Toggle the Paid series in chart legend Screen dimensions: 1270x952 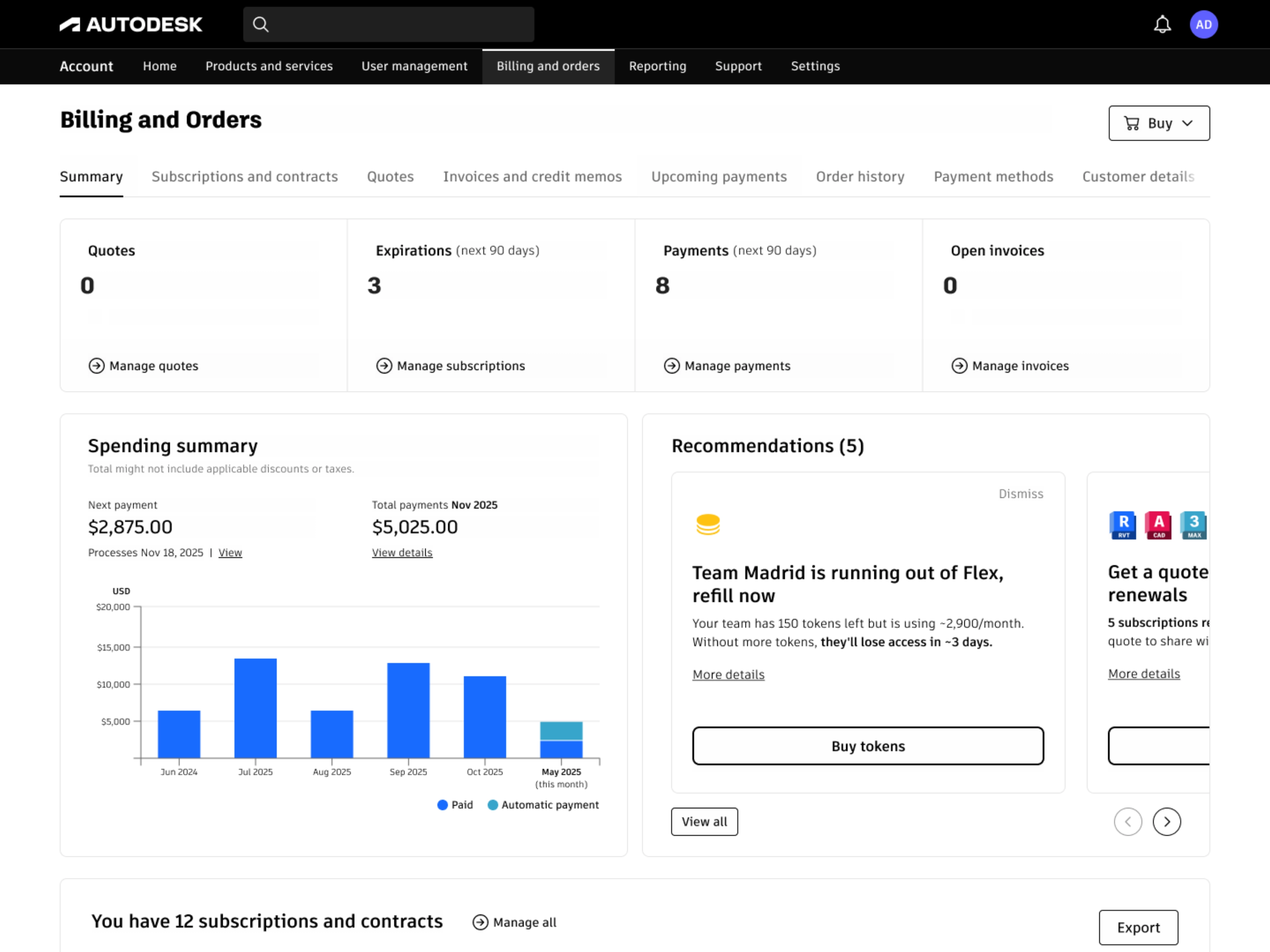click(455, 805)
